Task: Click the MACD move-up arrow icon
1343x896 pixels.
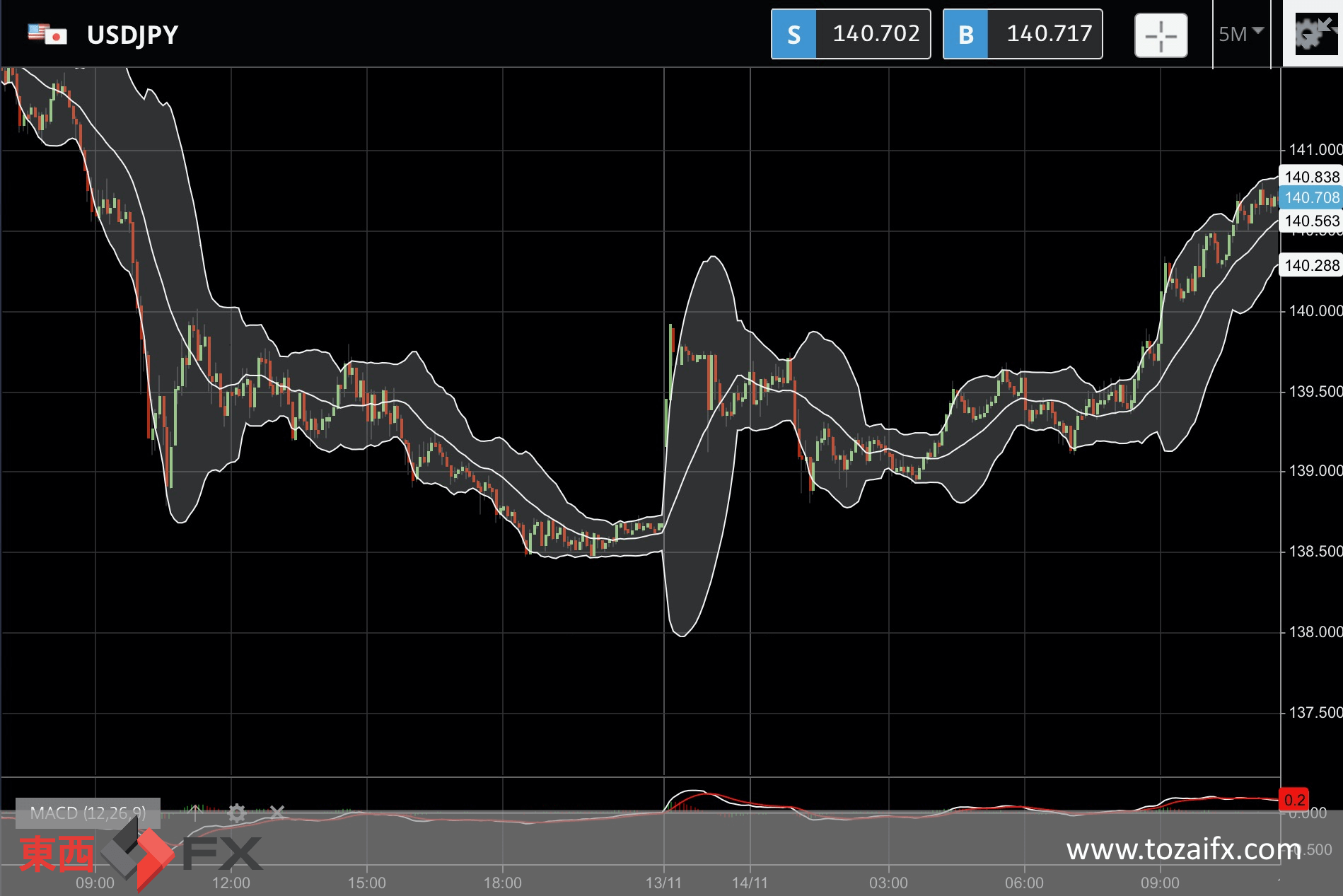Action: (195, 813)
